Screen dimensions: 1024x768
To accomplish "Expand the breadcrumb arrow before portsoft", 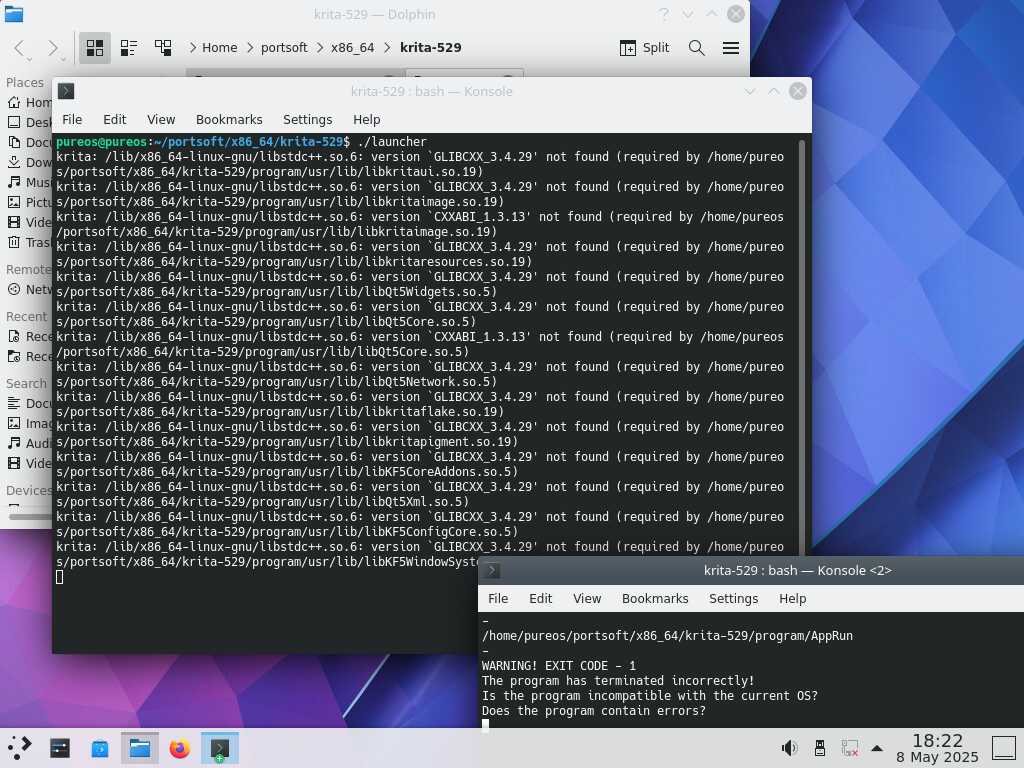I will (x=250, y=48).
